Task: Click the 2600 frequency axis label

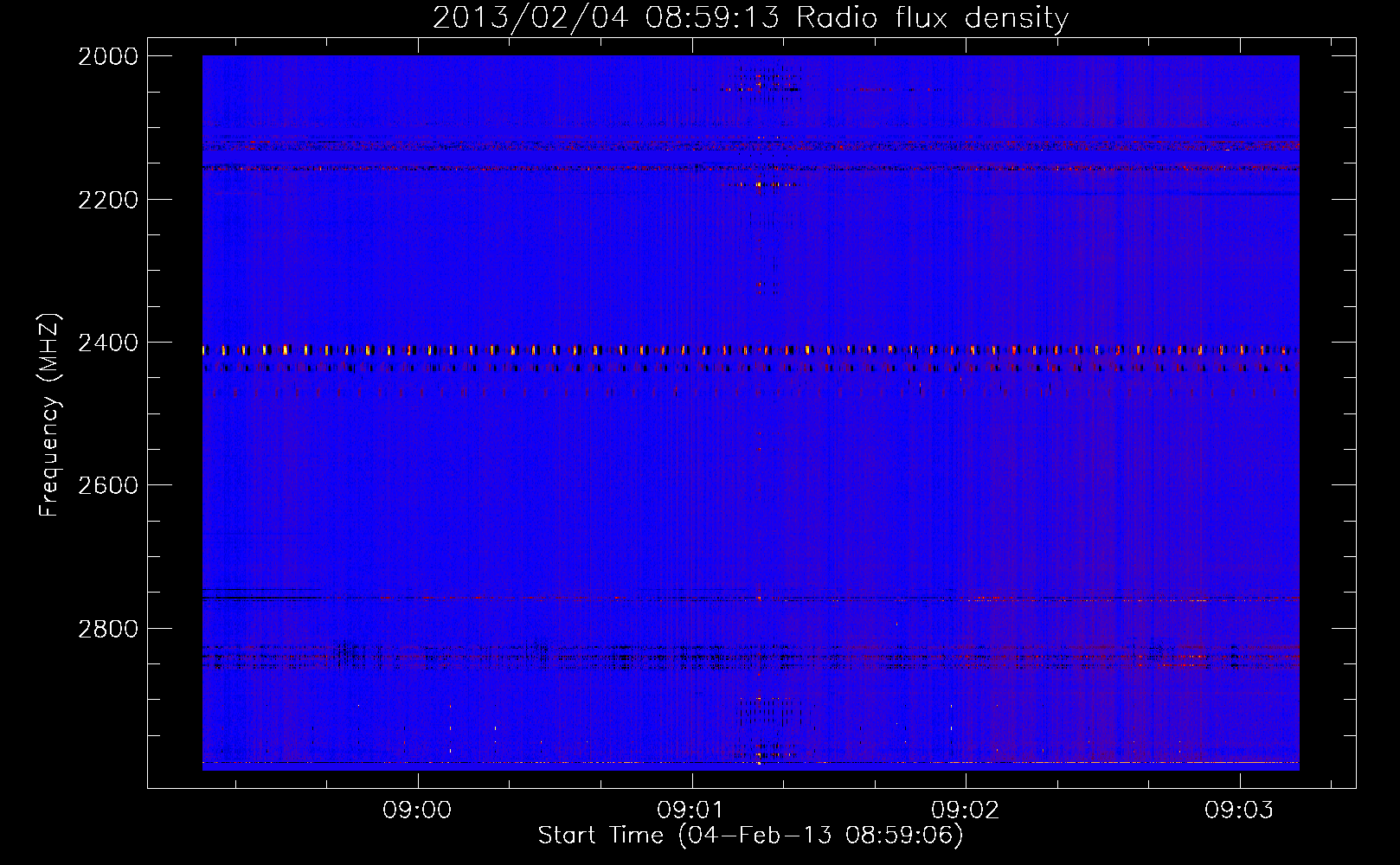Action: 108,485
